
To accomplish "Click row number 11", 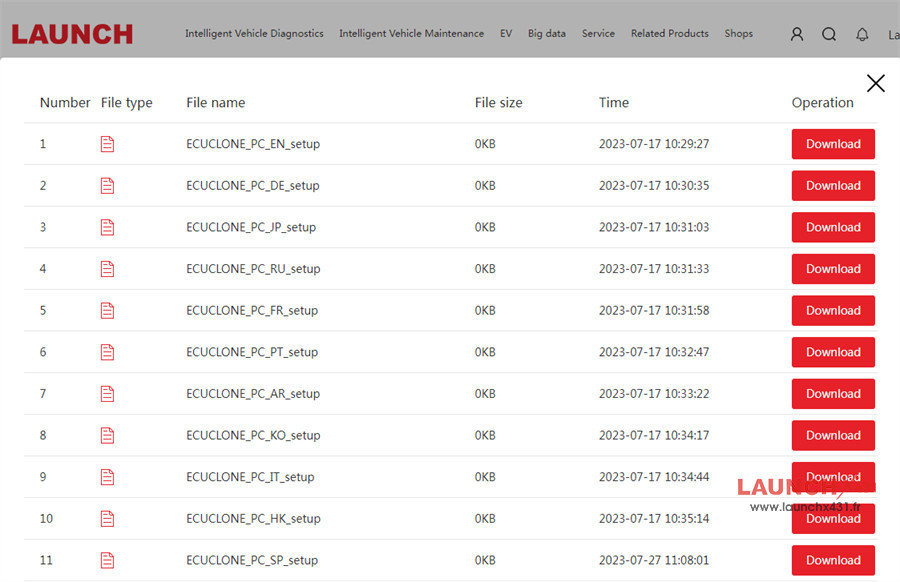I will (46, 560).
